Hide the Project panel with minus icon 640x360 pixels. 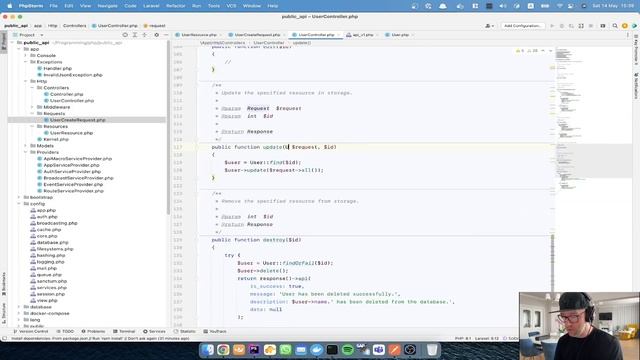point(166,35)
